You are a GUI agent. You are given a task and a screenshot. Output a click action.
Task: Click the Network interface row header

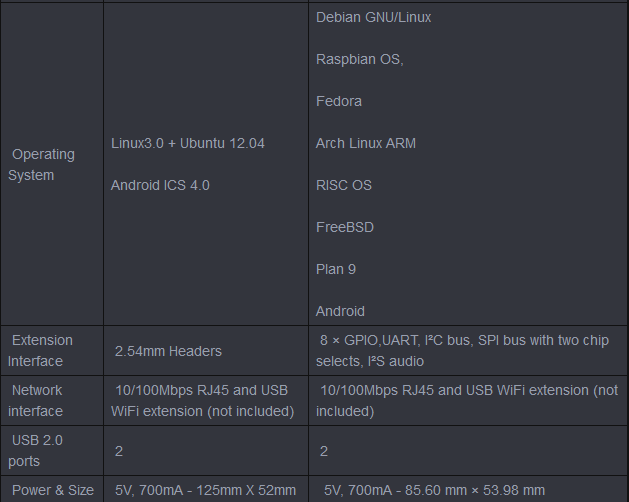point(36,401)
